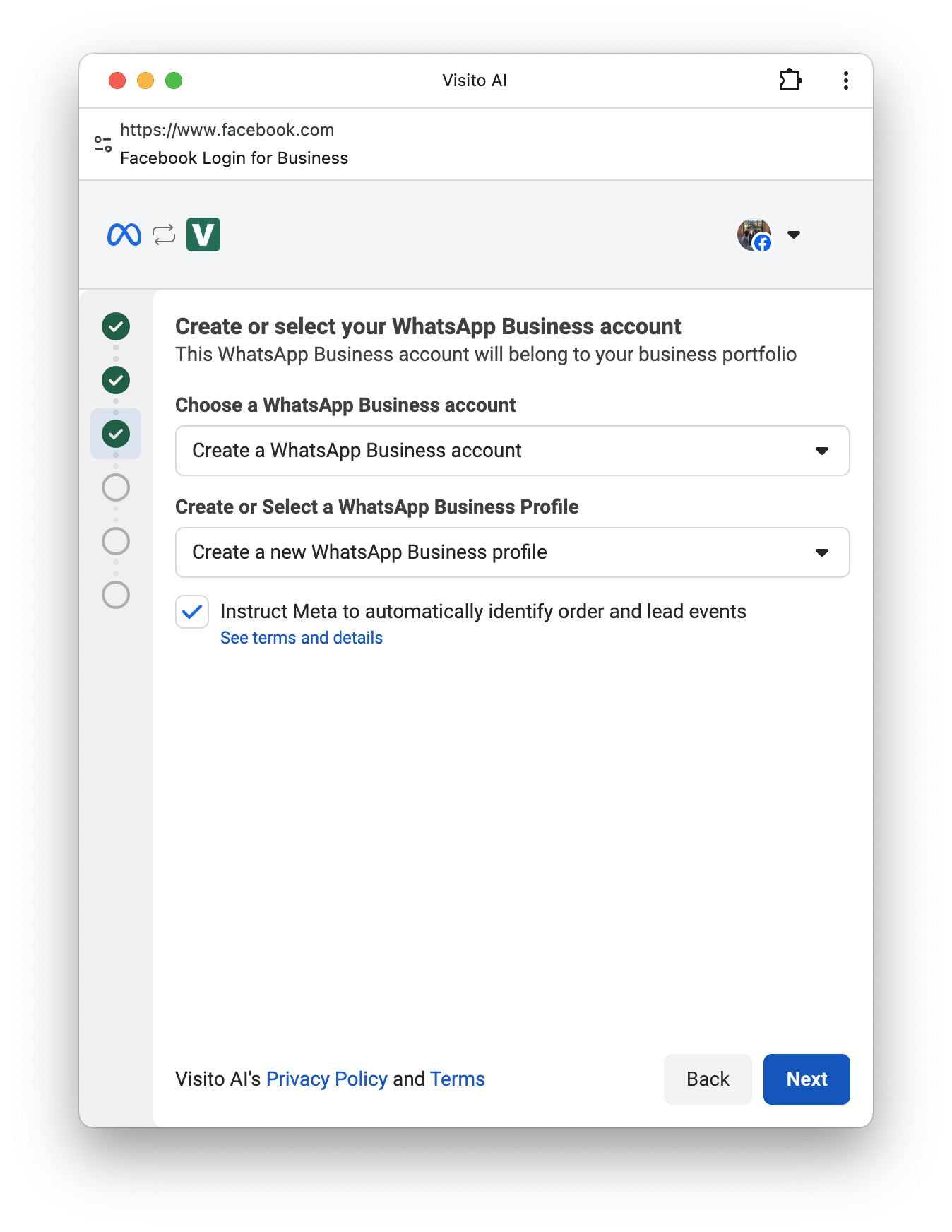The width and height of the screenshot is (952, 1232).
Task: Click the Visito AI window title
Action: pyautogui.click(x=475, y=81)
